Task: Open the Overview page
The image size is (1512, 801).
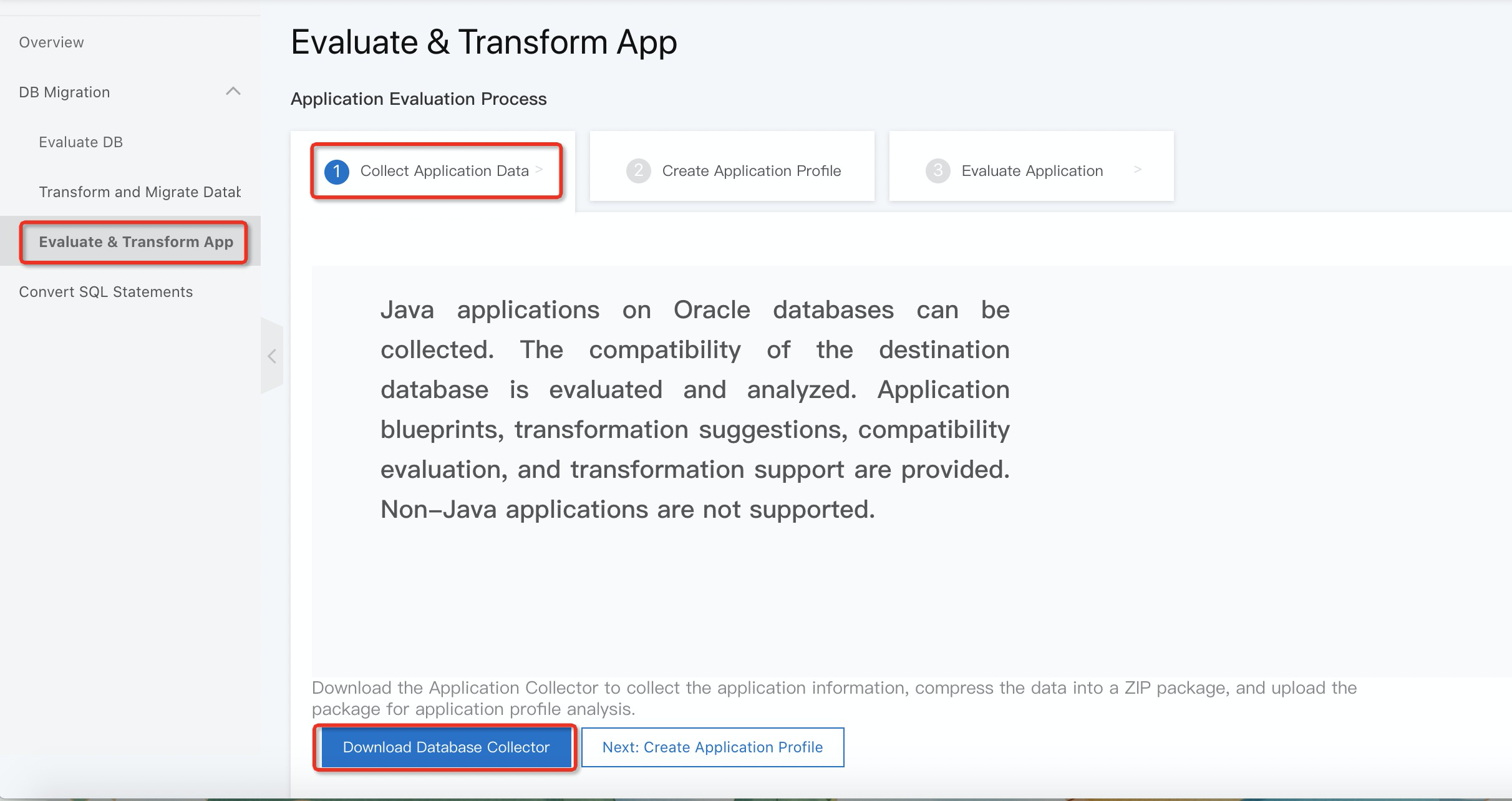Action: tap(51, 42)
